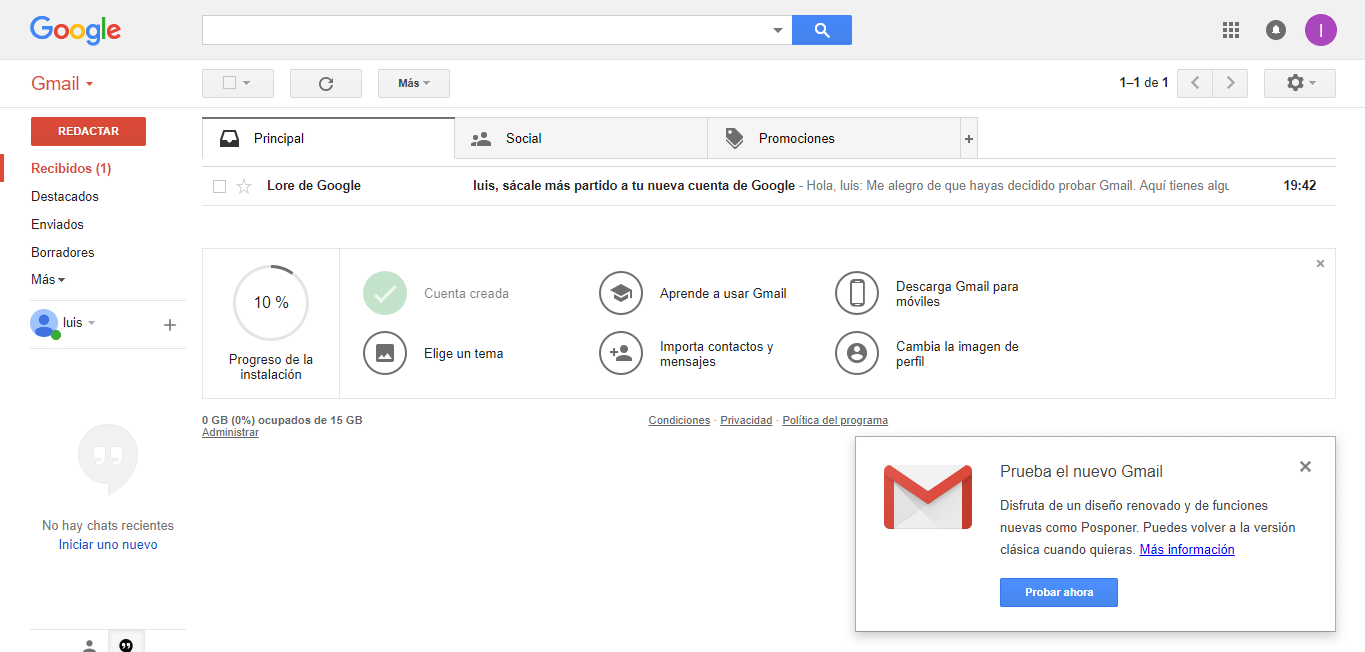Screen dimensions: 1365x652
Task: Click the 'Probar ahora' button
Action: (x=1058, y=593)
